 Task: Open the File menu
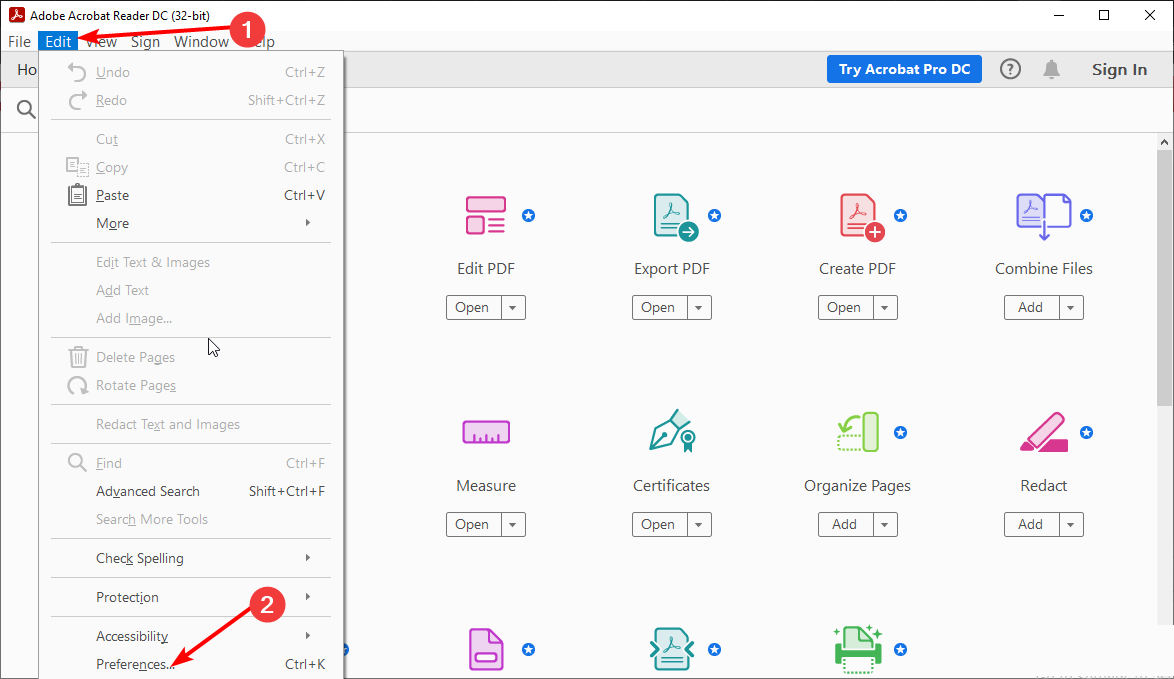coord(19,42)
